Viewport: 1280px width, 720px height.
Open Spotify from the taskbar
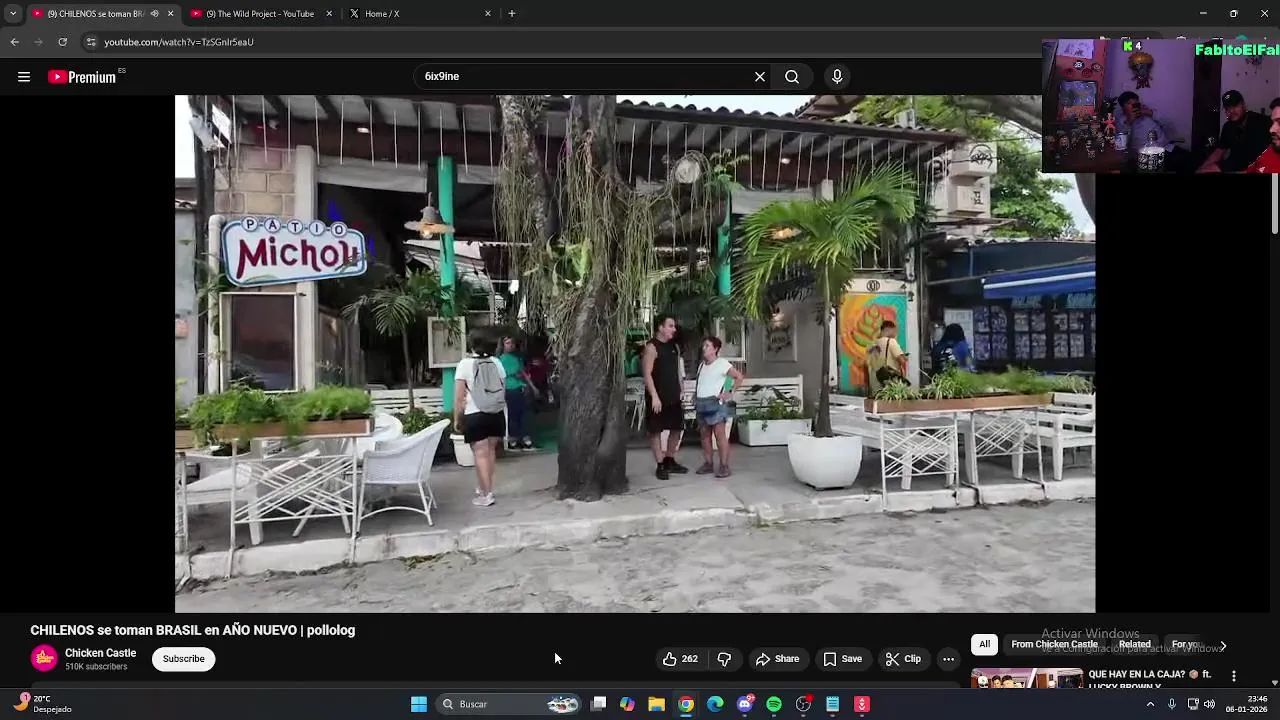774,704
